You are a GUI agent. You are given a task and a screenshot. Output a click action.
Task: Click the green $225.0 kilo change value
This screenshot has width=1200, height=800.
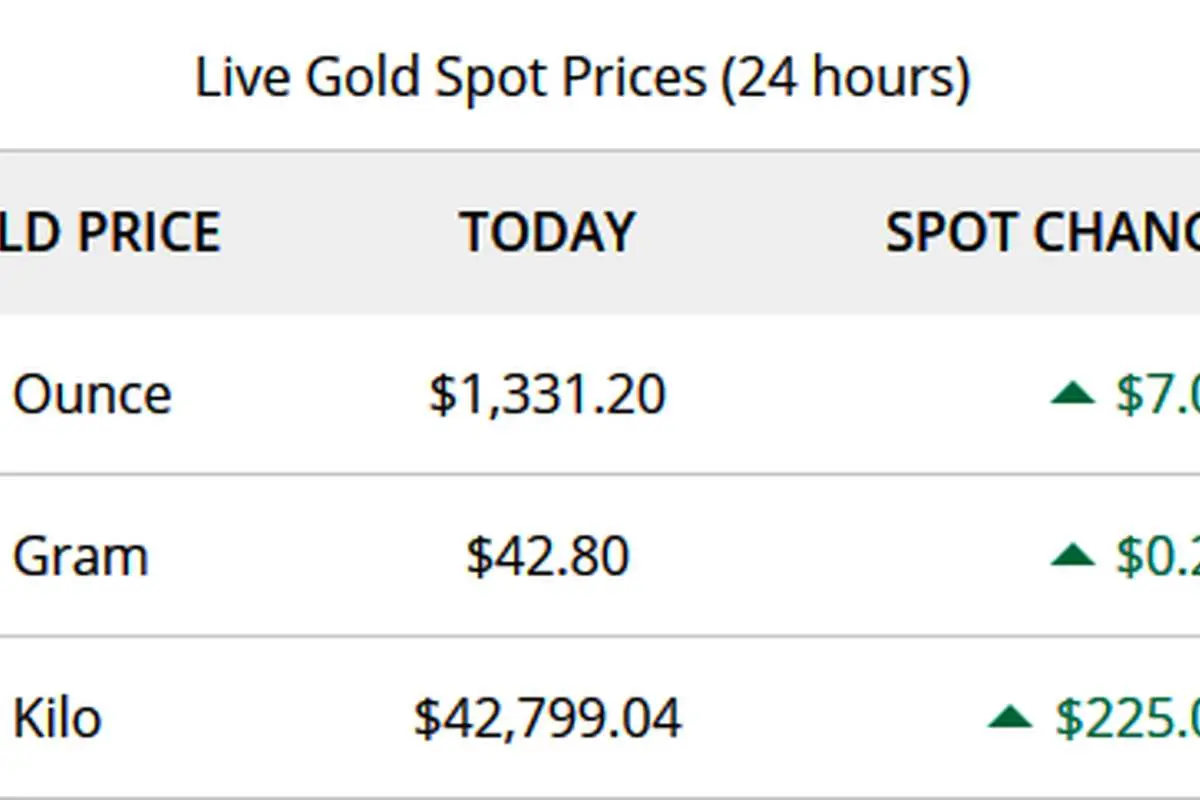[x=1127, y=718]
